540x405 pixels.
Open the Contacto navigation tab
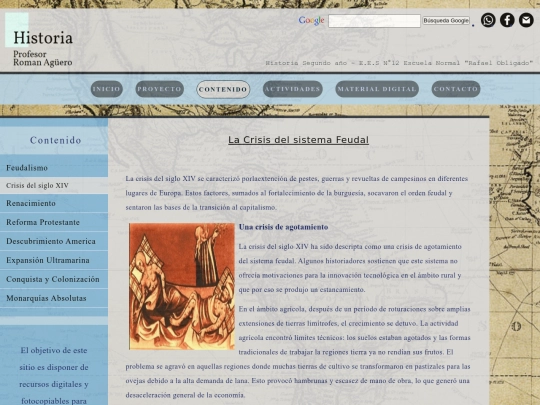pos(456,89)
